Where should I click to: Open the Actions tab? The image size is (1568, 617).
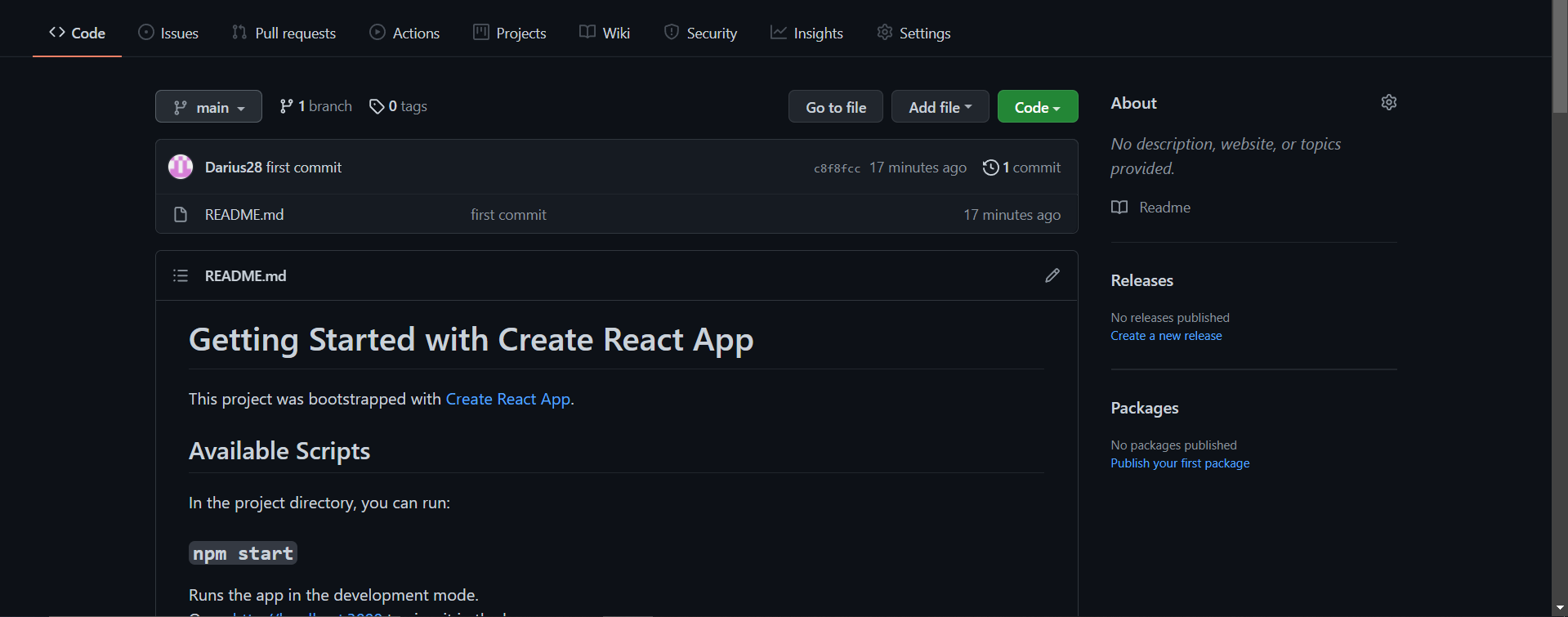tap(404, 33)
